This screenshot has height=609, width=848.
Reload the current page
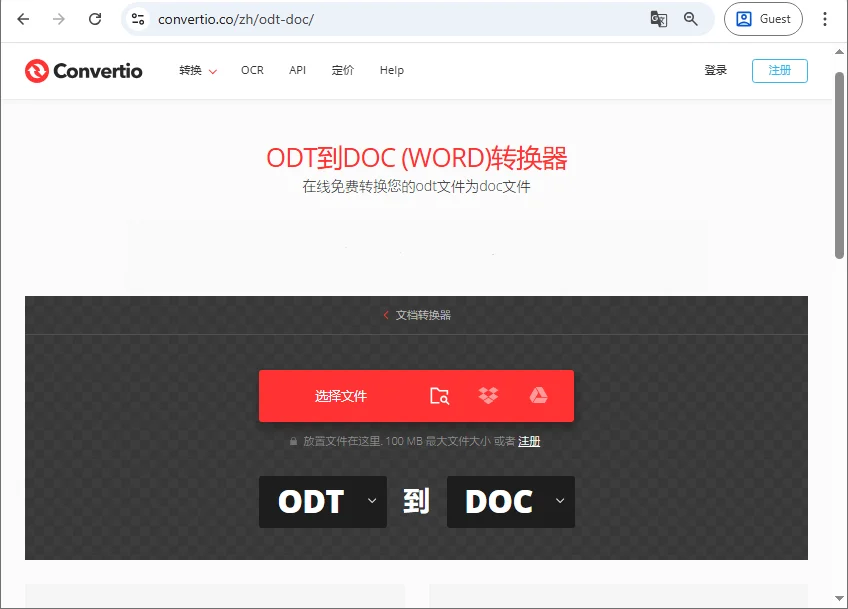coord(95,18)
